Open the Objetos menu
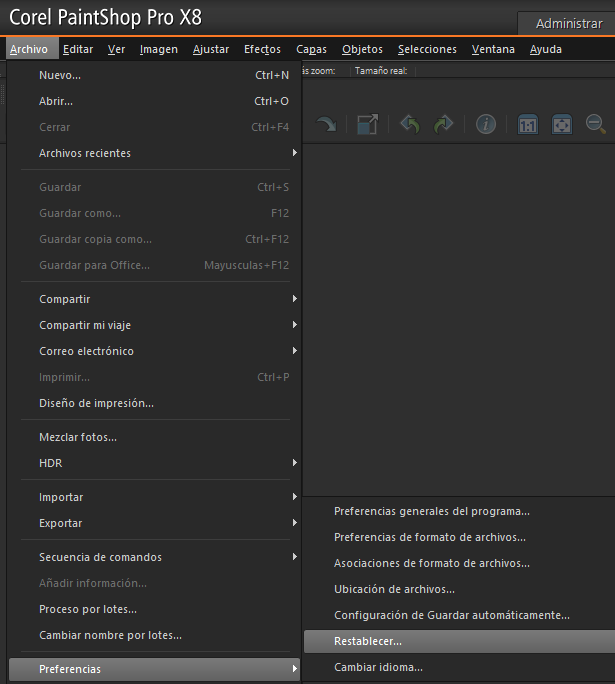The image size is (615, 684). [362, 49]
